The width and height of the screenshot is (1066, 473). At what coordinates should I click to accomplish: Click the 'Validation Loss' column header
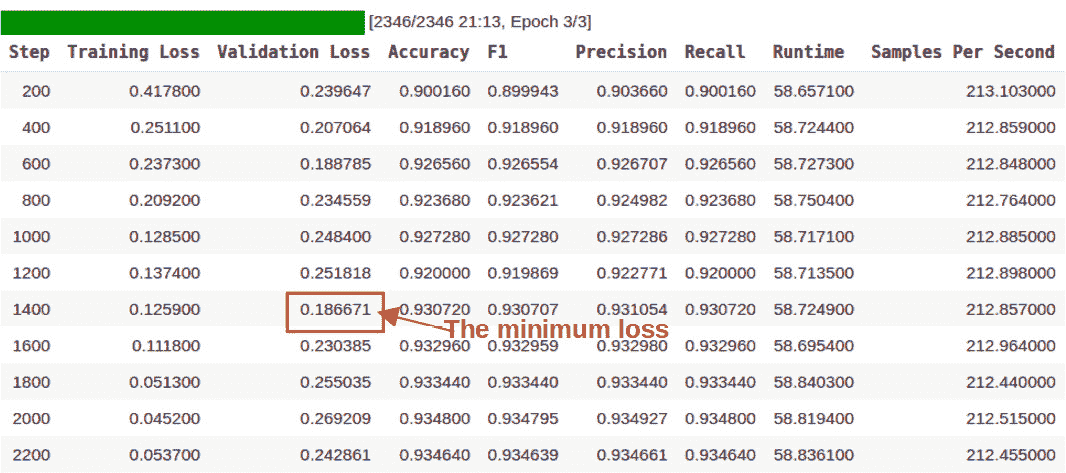(294, 52)
